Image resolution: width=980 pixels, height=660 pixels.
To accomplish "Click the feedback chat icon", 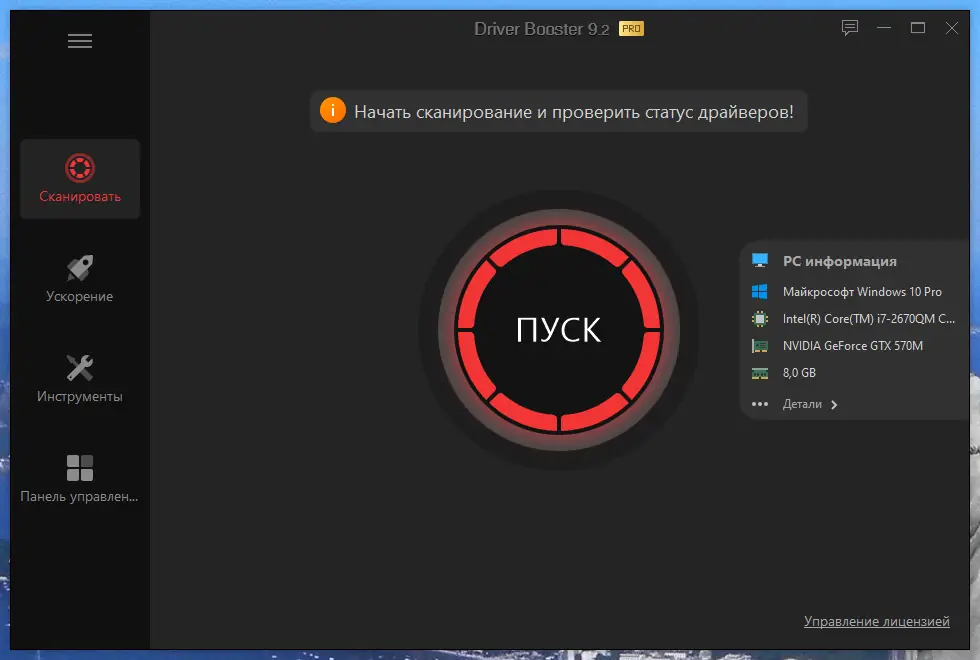I will [850, 28].
